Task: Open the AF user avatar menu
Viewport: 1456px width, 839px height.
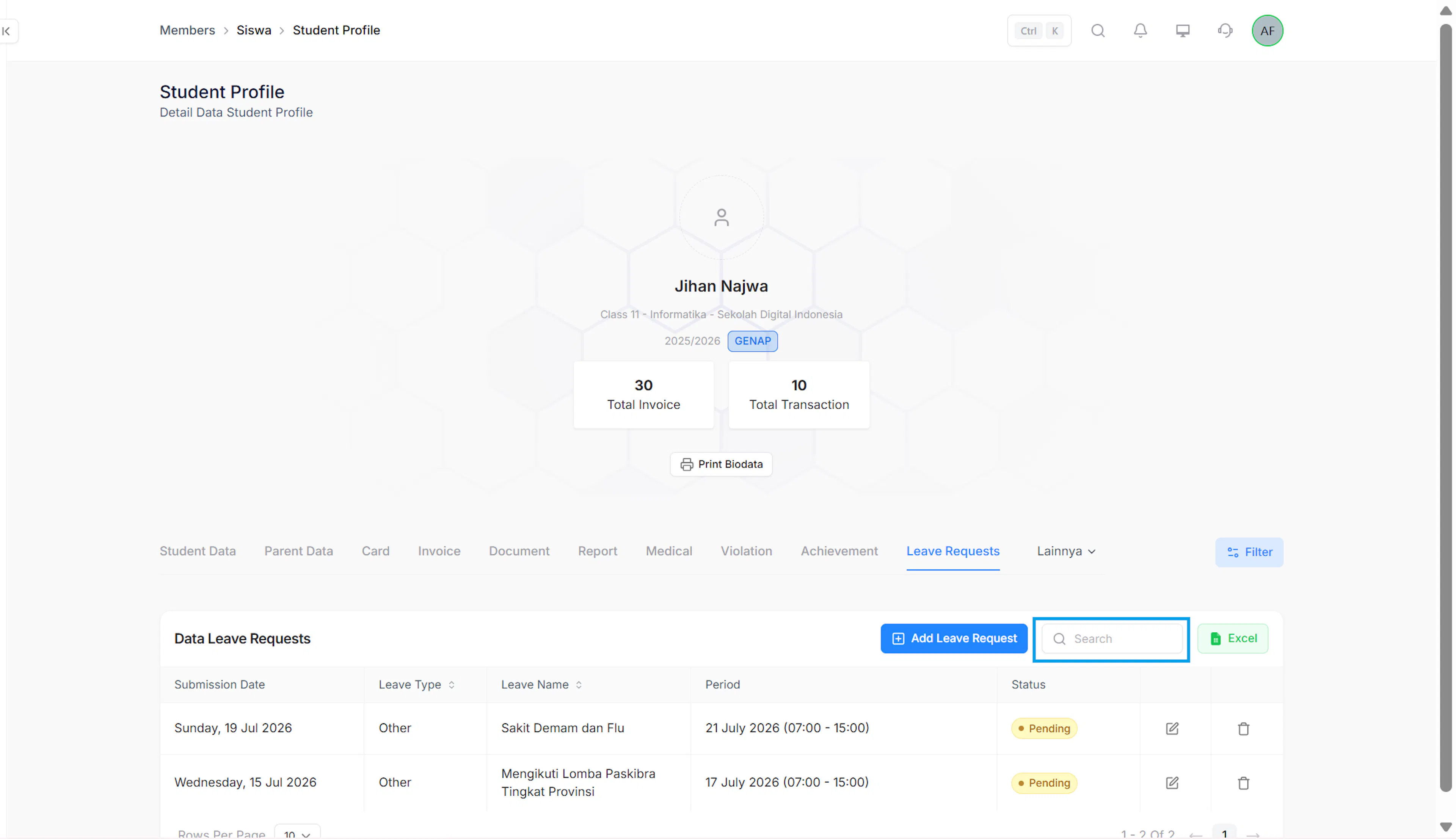Action: pyautogui.click(x=1267, y=31)
